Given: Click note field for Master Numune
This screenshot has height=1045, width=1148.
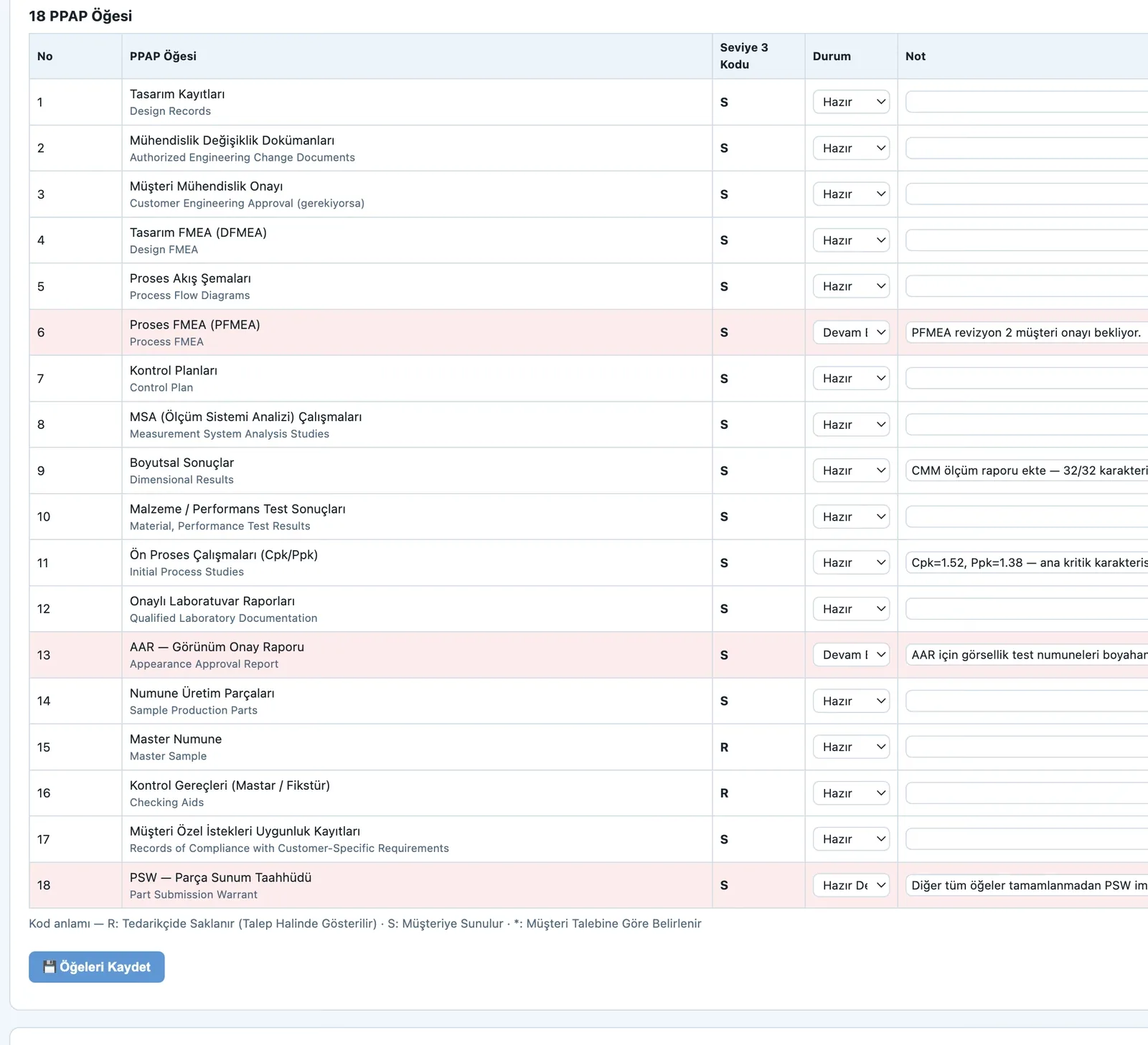Looking at the screenshot, I should coord(1027,747).
